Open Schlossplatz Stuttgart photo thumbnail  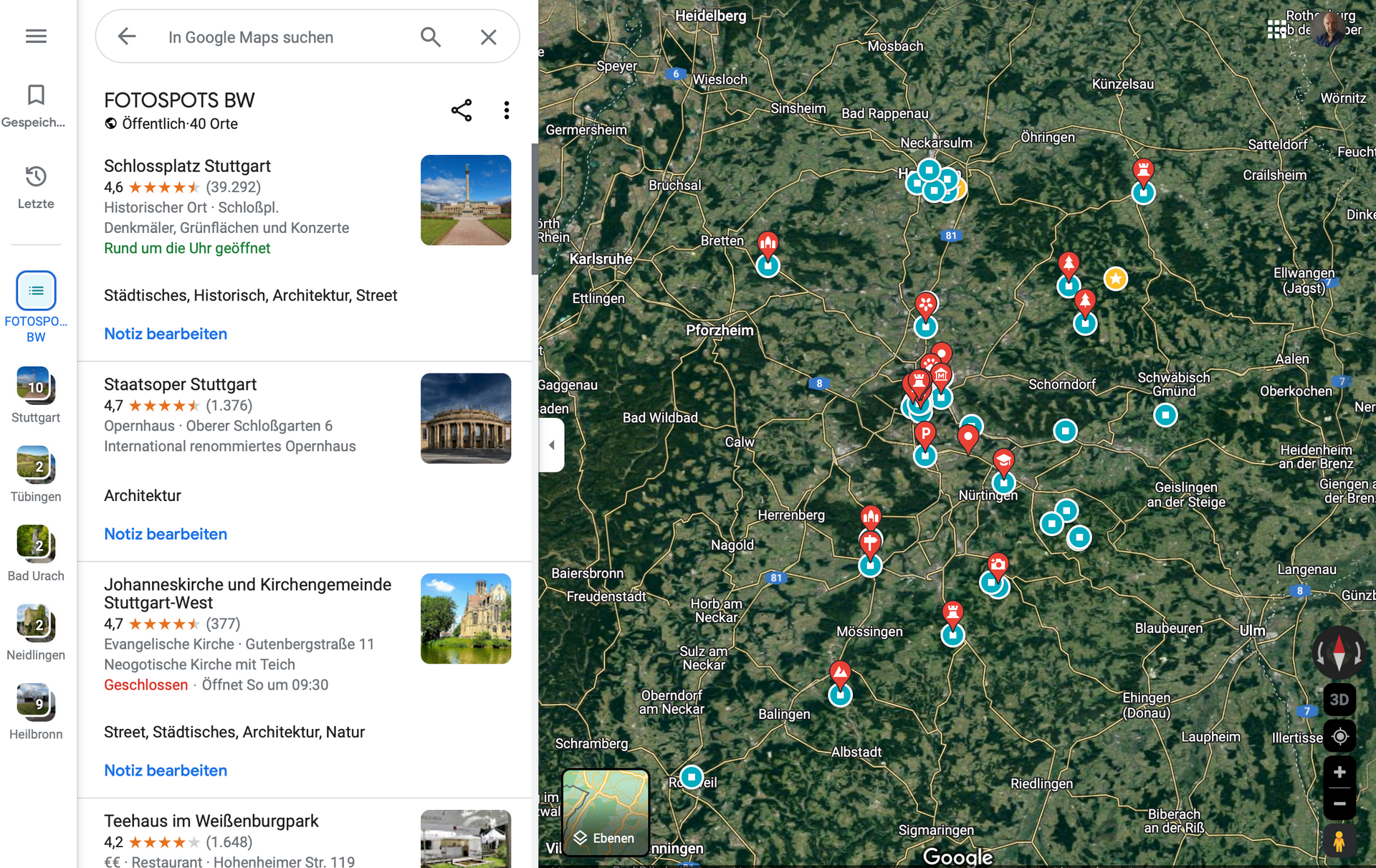pyautogui.click(x=466, y=200)
